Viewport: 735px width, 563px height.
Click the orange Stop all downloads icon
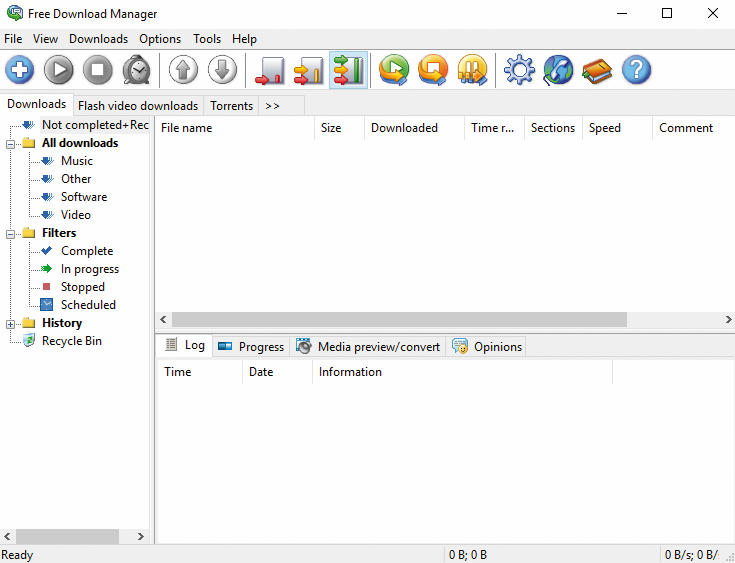pos(433,70)
